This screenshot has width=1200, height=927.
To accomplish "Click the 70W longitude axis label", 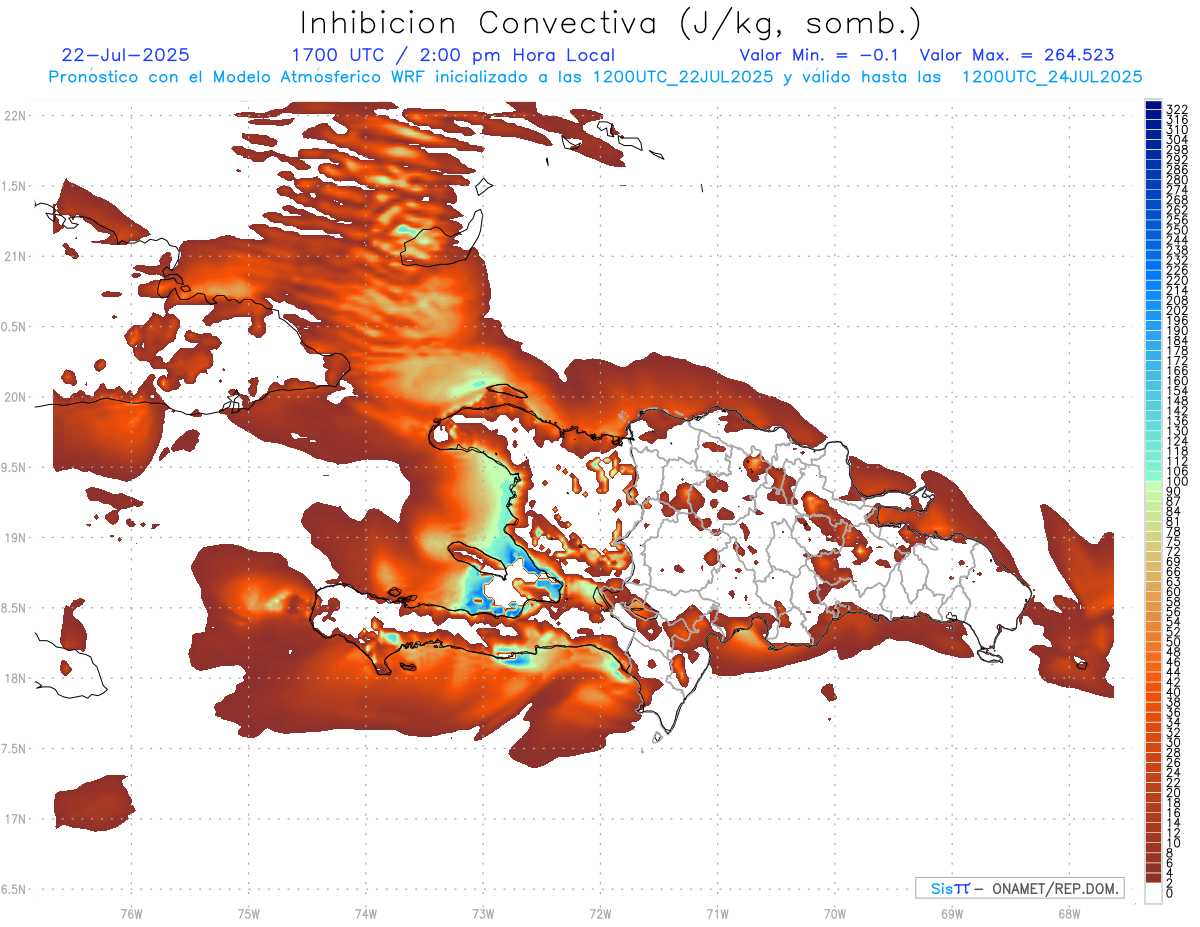I will click(834, 913).
